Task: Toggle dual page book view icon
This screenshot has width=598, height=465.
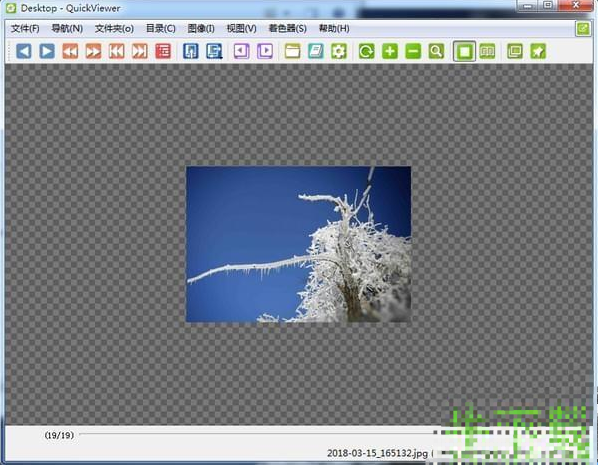Action: 487,51
